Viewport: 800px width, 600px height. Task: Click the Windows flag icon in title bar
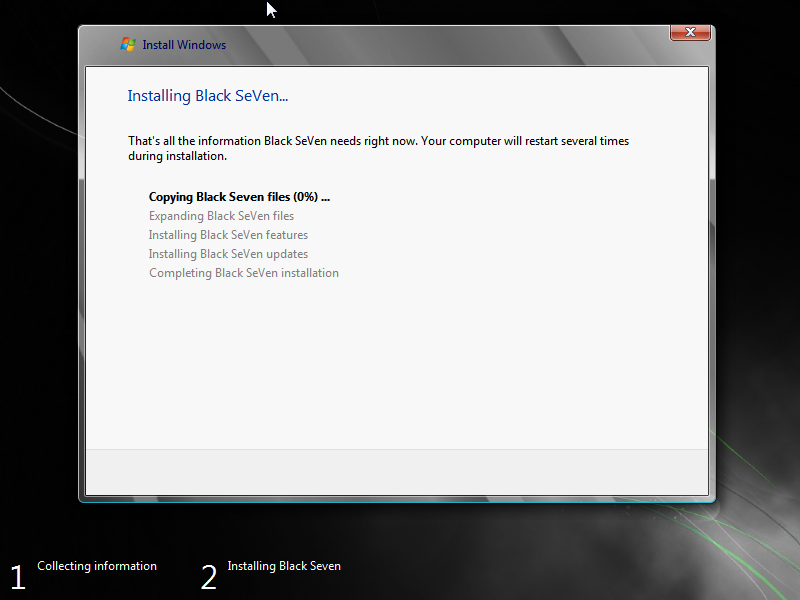click(128, 44)
